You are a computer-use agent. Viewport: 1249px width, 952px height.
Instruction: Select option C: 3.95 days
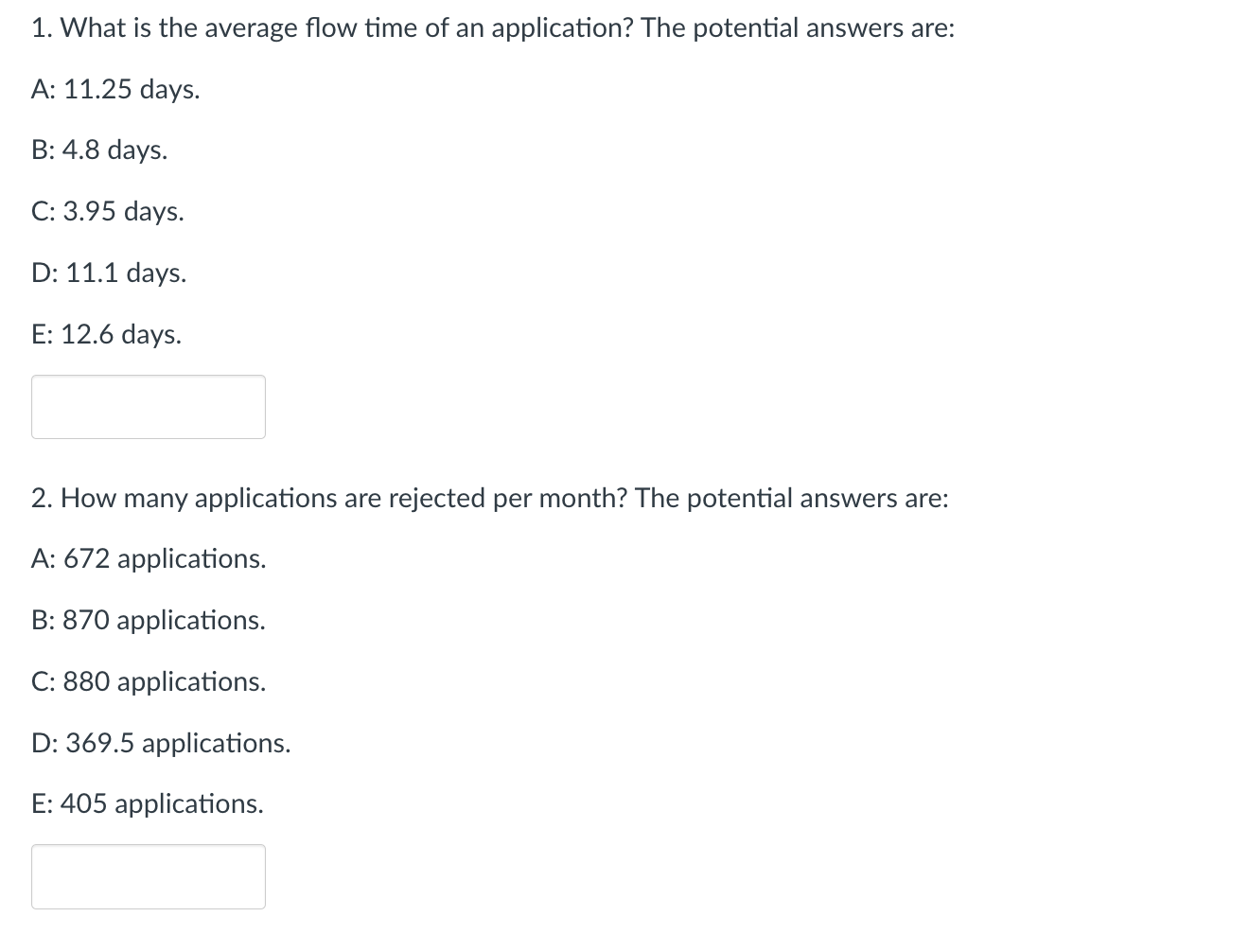tap(107, 211)
